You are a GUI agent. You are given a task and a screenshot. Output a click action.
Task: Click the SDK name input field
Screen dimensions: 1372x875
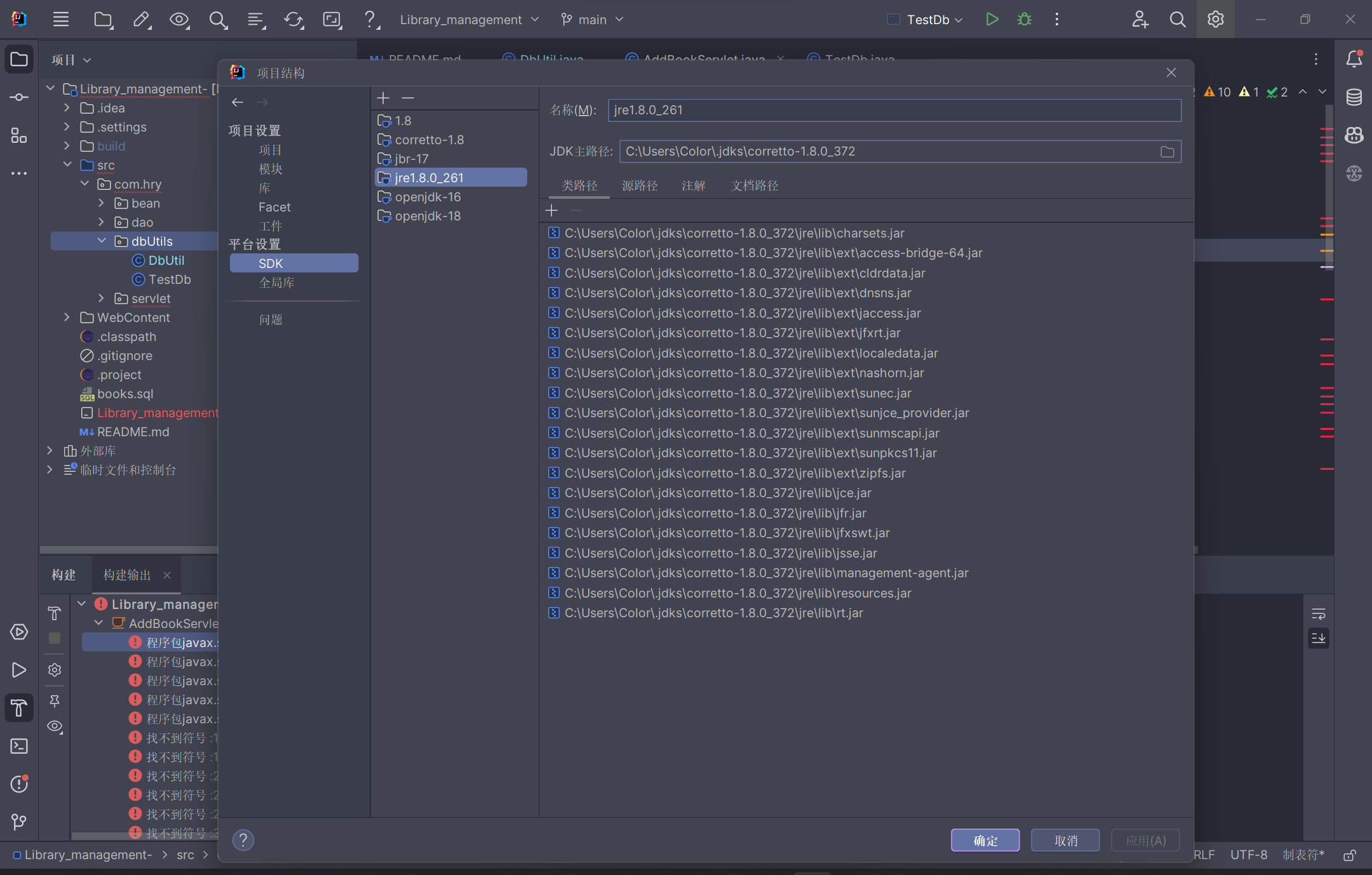coord(894,110)
